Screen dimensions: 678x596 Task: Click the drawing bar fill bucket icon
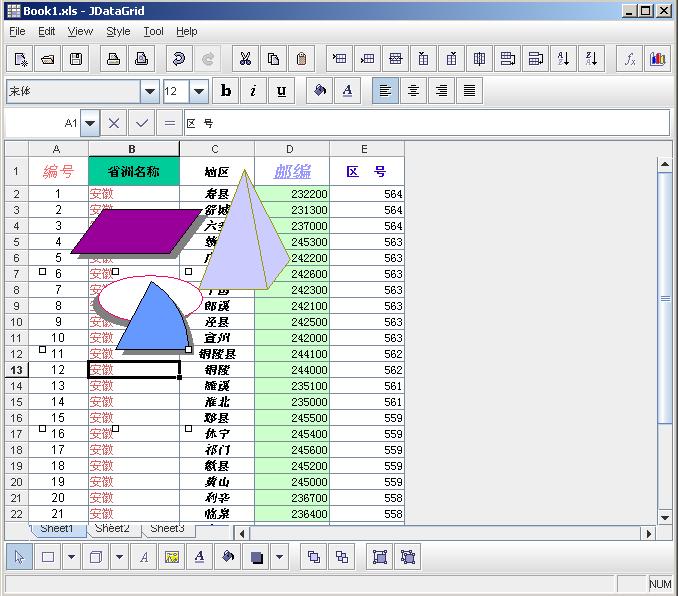228,557
